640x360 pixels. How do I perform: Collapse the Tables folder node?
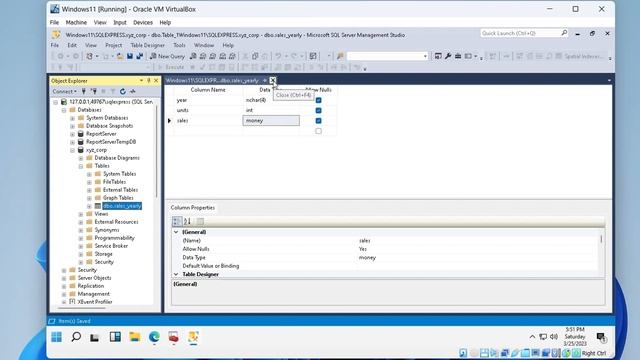click(81, 166)
